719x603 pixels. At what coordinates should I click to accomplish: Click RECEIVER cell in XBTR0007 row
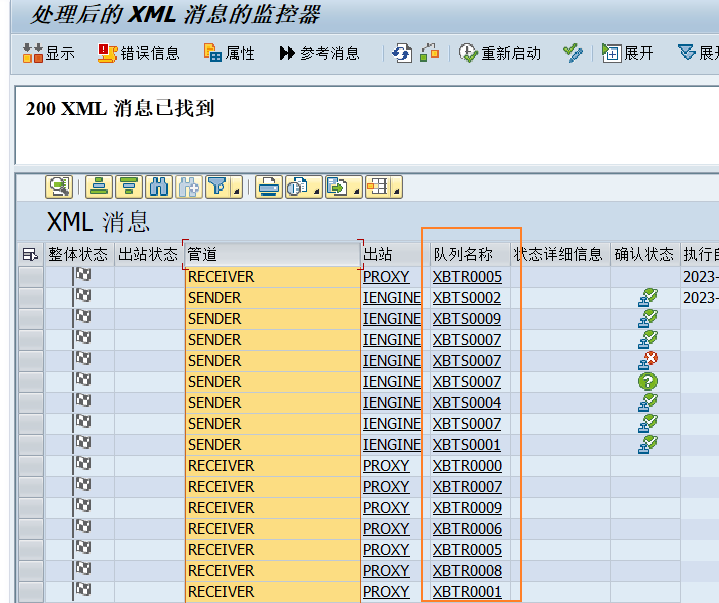pos(273,487)
